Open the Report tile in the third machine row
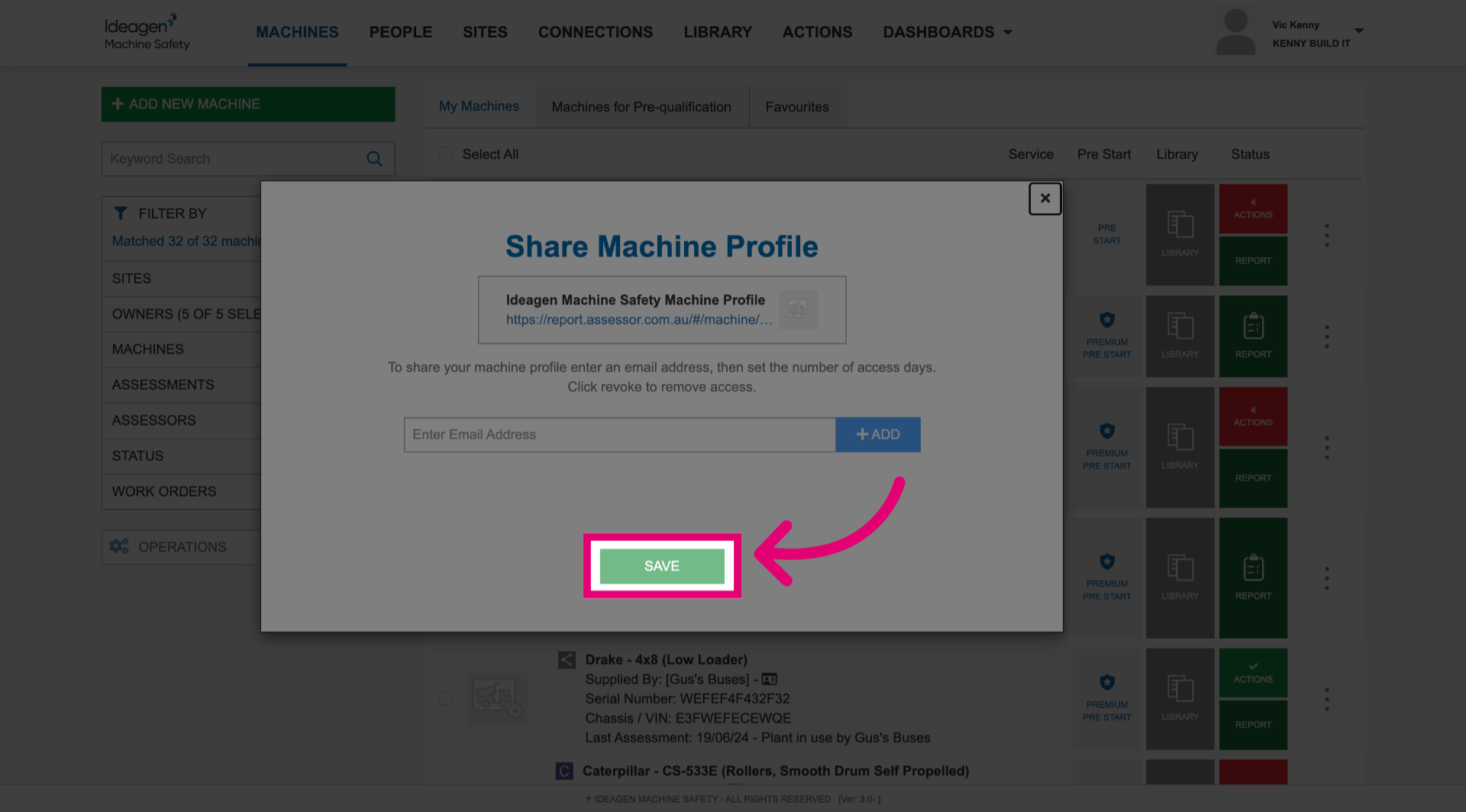 click(1253, 478)
